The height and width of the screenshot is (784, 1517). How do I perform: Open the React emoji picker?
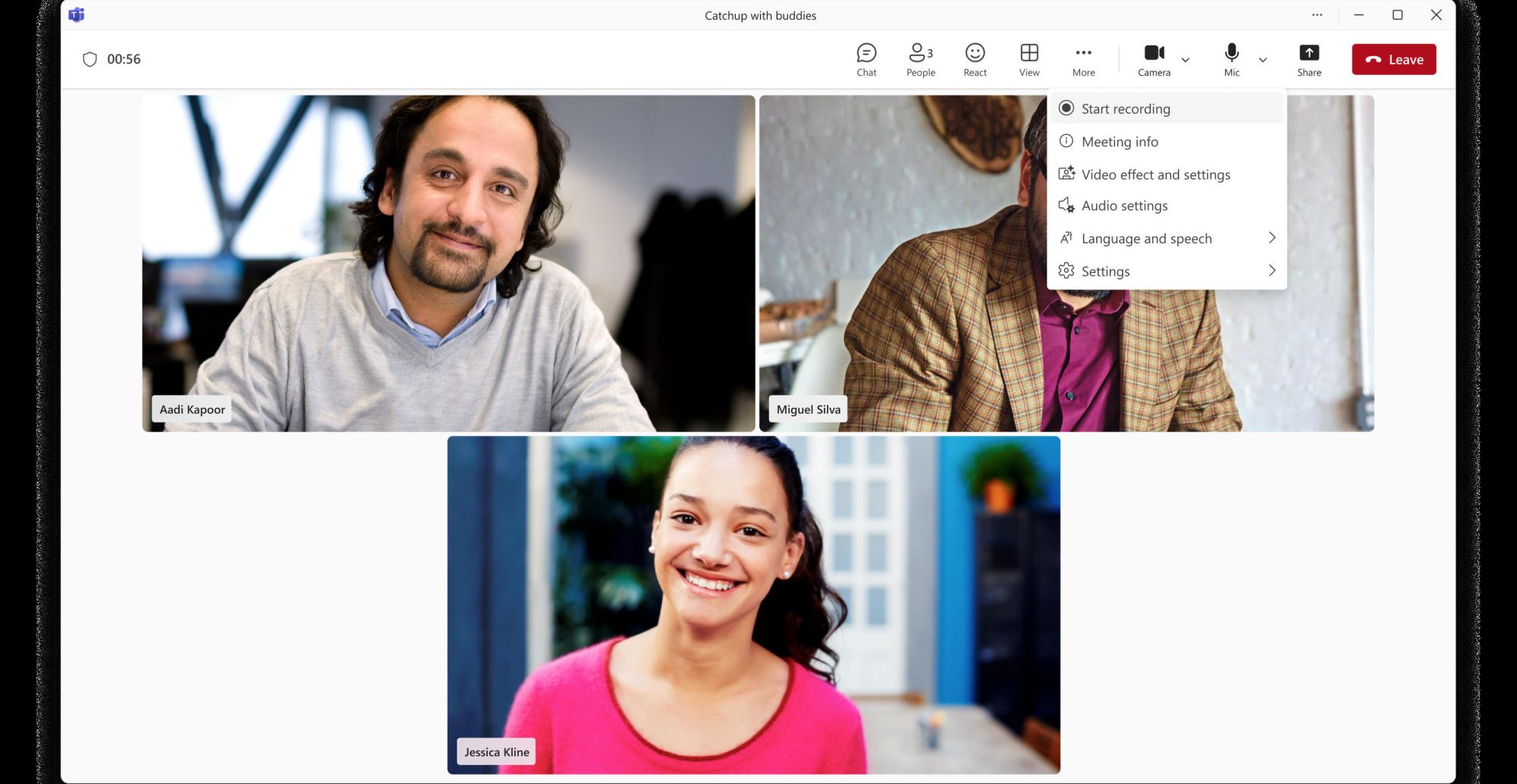click(x=975, y=59)
